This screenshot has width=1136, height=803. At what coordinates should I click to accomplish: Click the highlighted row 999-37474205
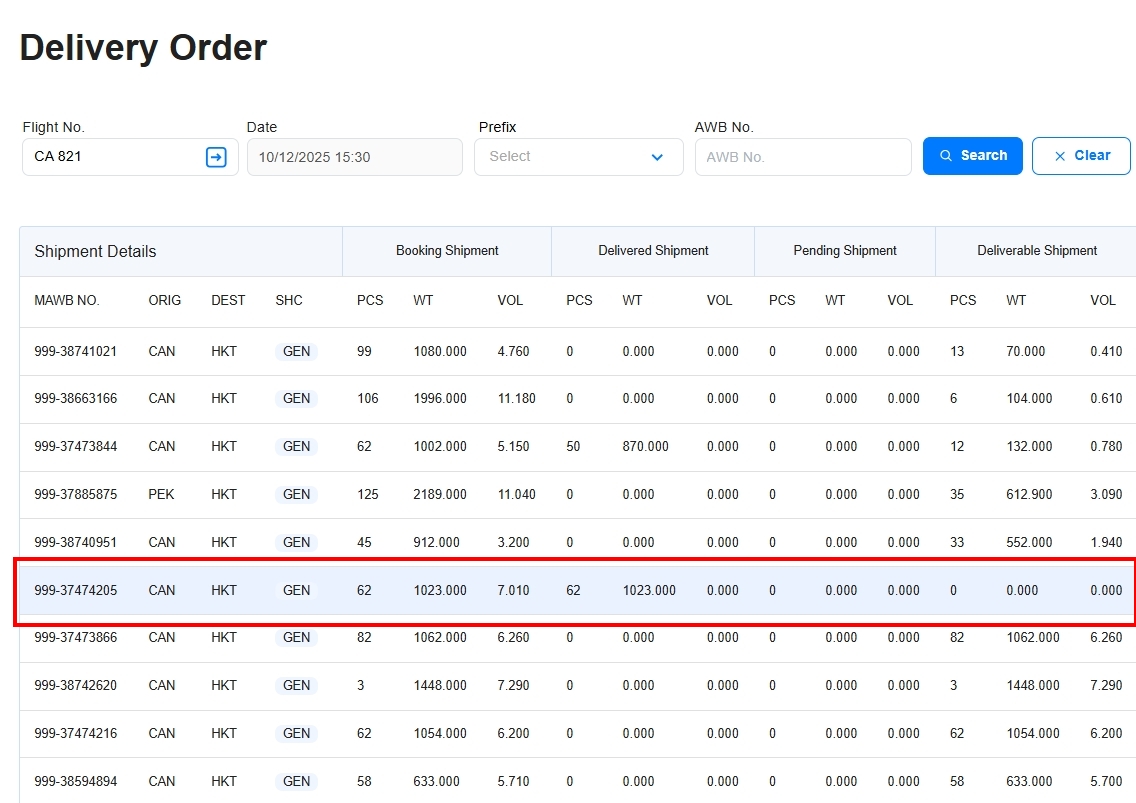point(76,590)
